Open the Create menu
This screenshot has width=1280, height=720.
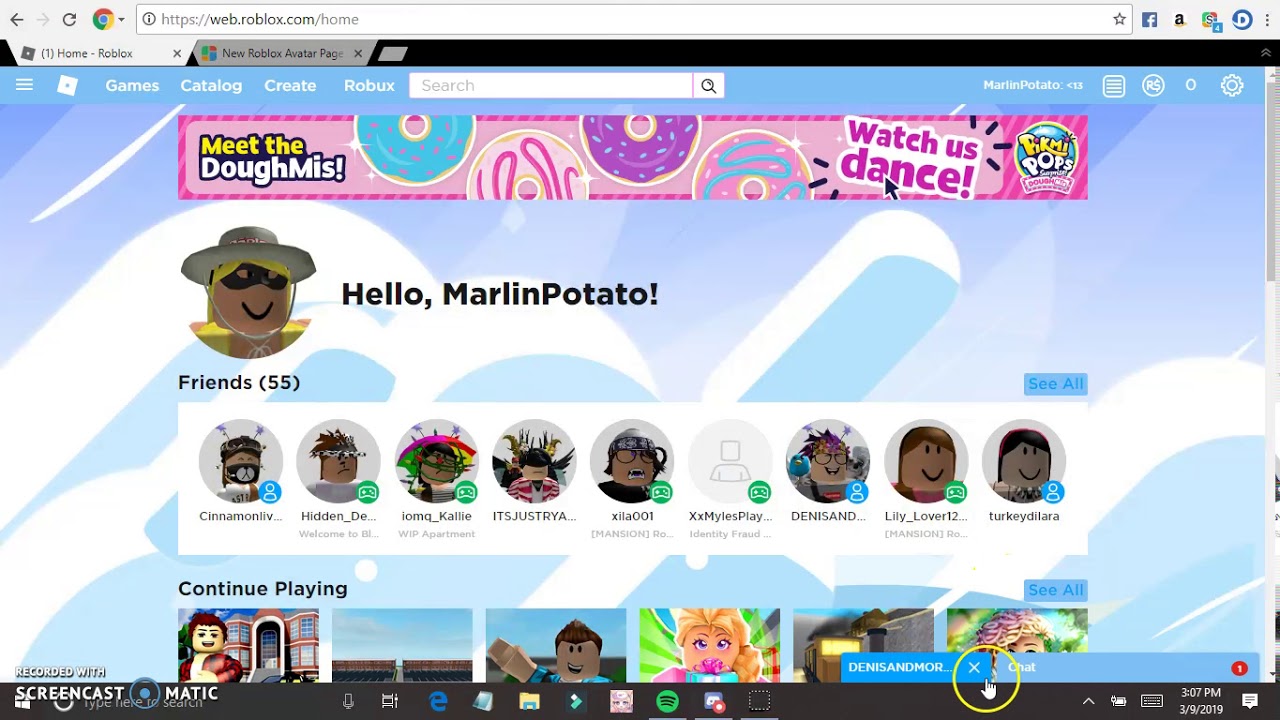point(290,86)
